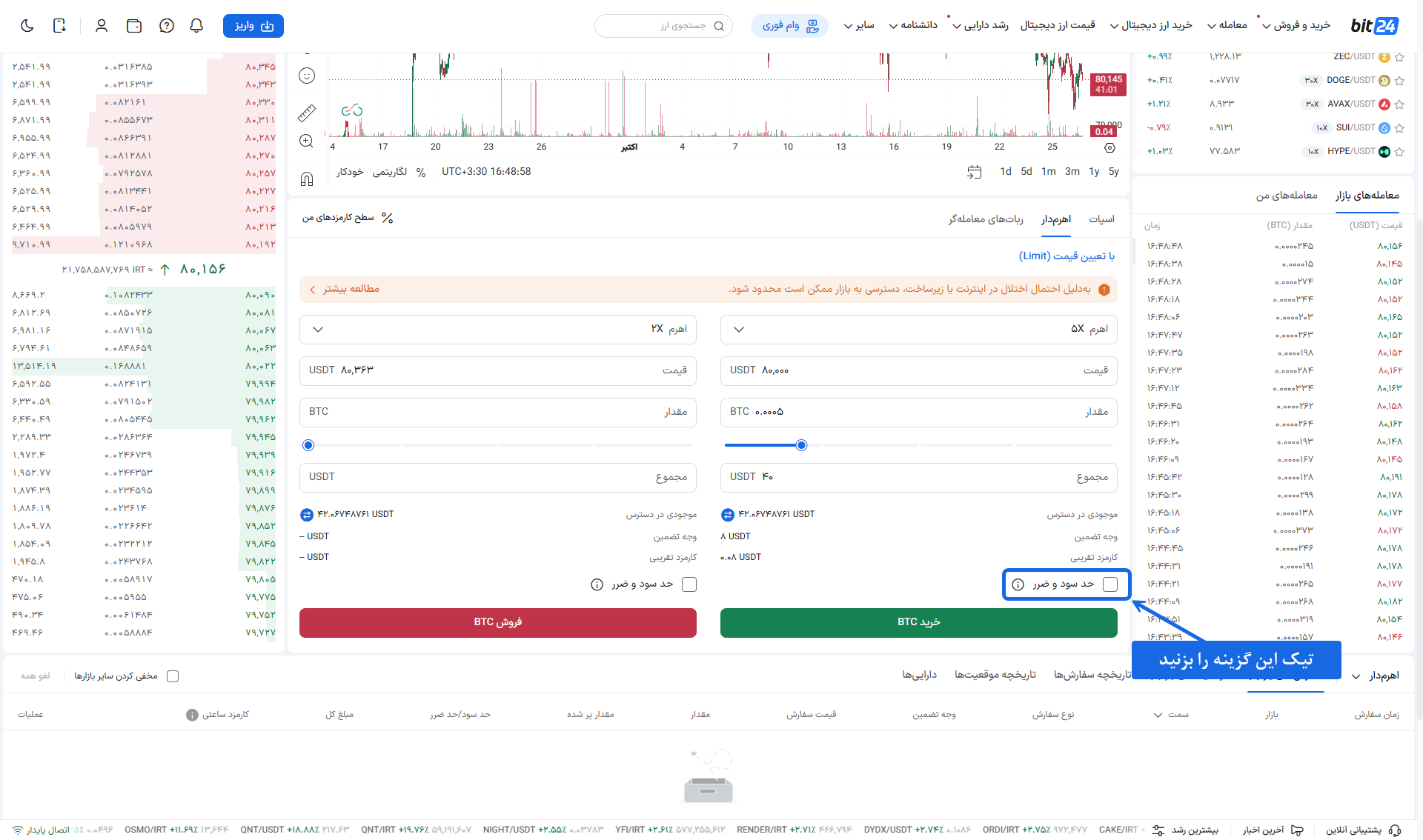
Task: Click sell-side amount slider handle
Action: tap(308, 445)
